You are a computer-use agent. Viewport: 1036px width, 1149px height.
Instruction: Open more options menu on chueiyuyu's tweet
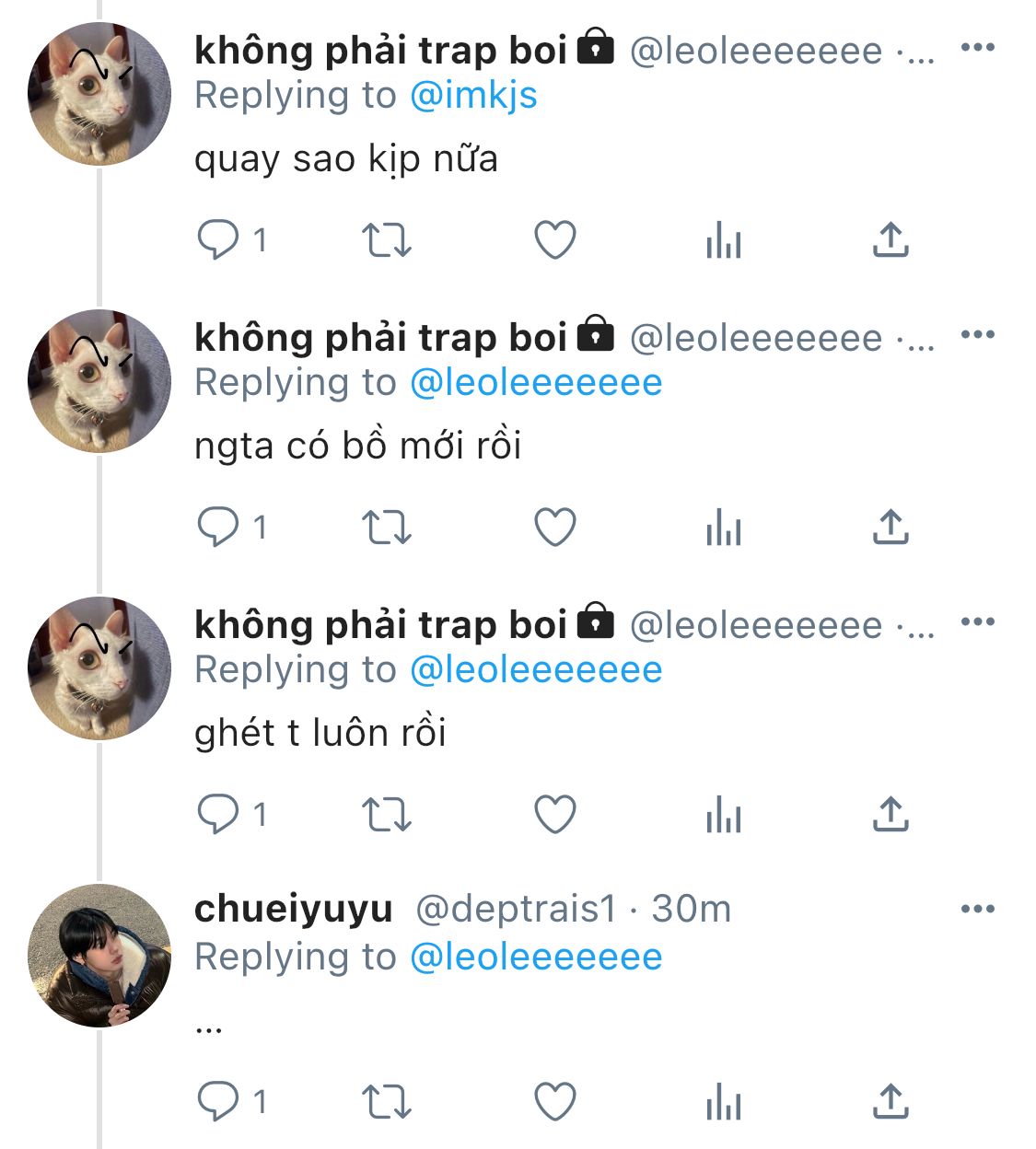coord(977,909)
